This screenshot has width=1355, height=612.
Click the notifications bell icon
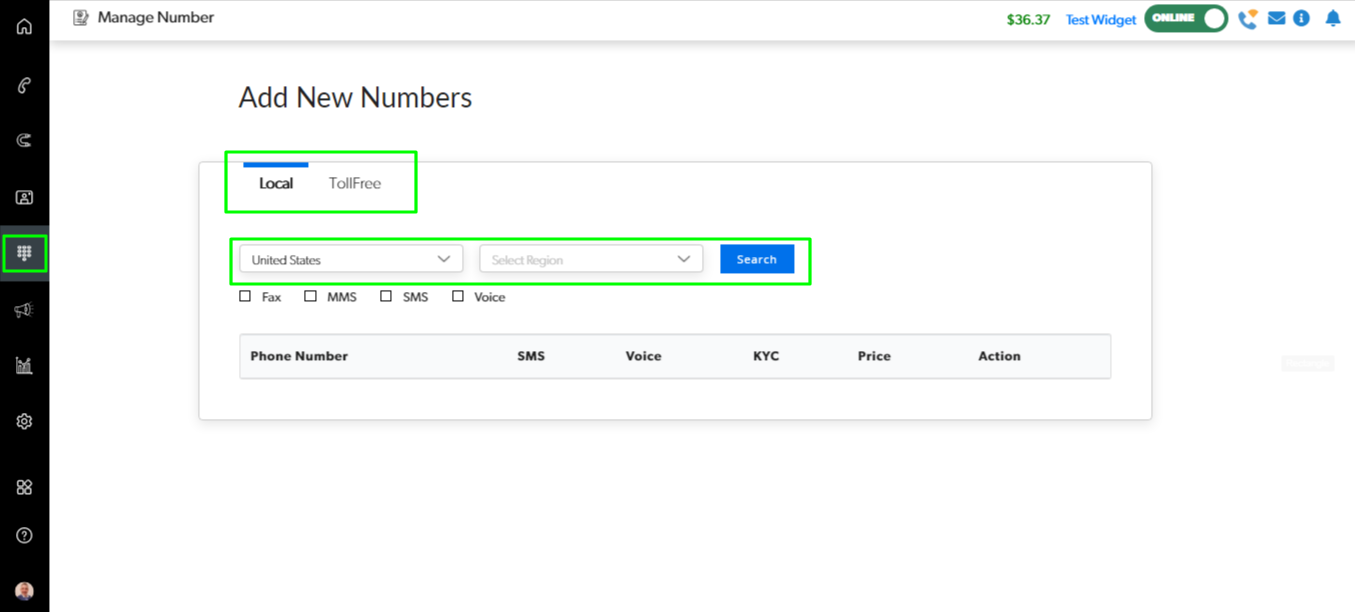pos(1333,19)
